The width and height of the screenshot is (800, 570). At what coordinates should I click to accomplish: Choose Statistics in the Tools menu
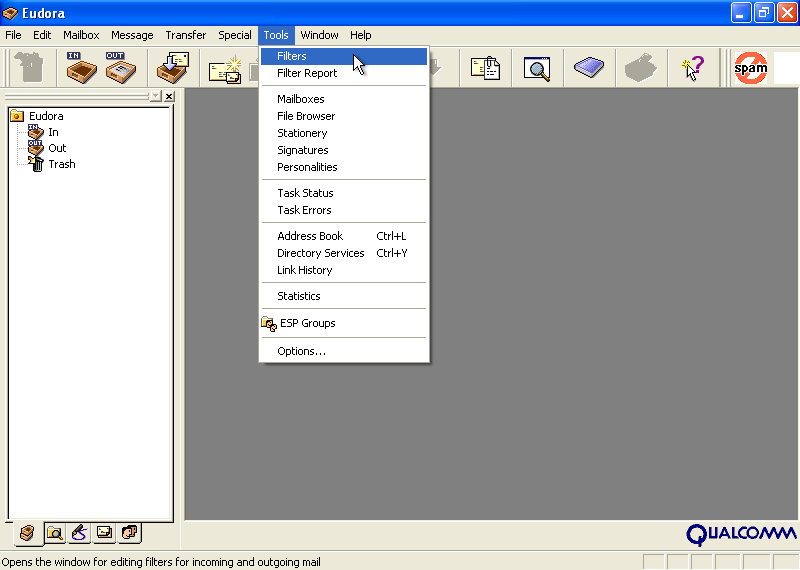344,296
